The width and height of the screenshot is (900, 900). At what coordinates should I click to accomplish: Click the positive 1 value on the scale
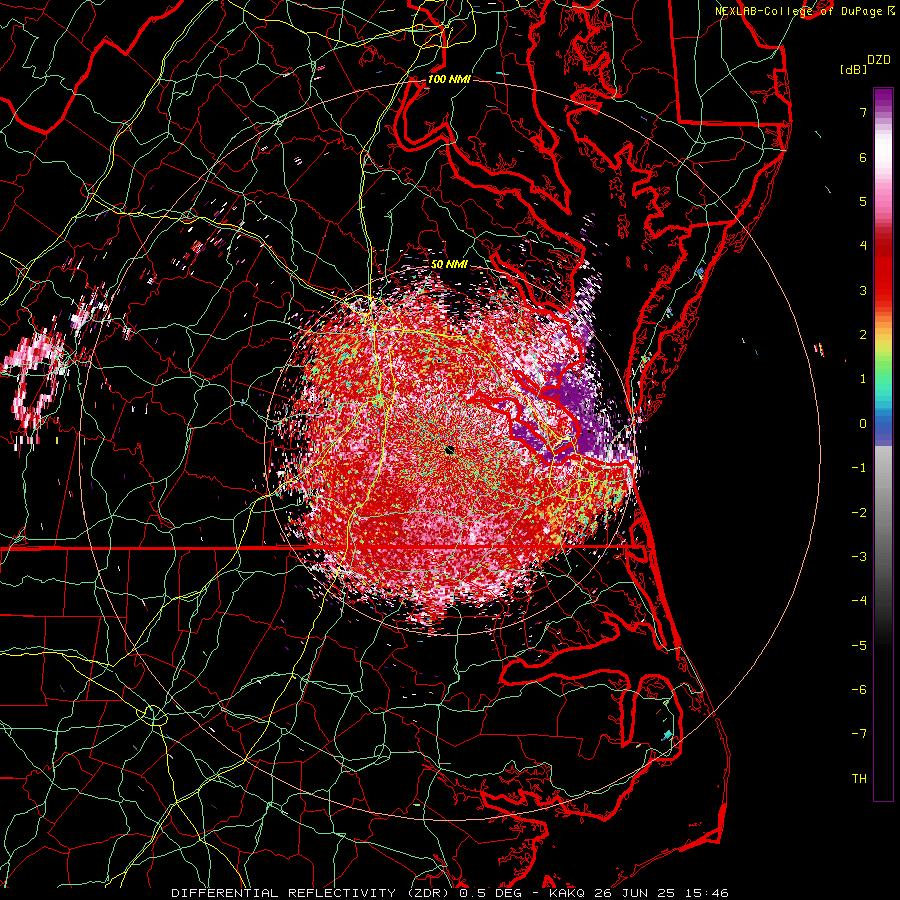(863, 379)
